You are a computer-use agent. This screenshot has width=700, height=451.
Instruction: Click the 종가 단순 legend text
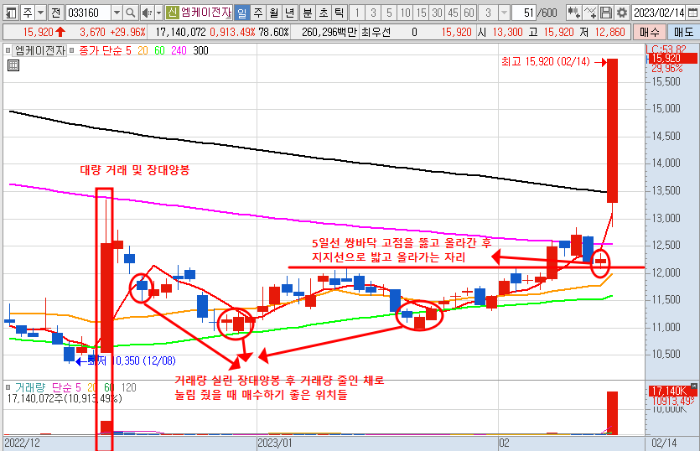pos(101,51)
